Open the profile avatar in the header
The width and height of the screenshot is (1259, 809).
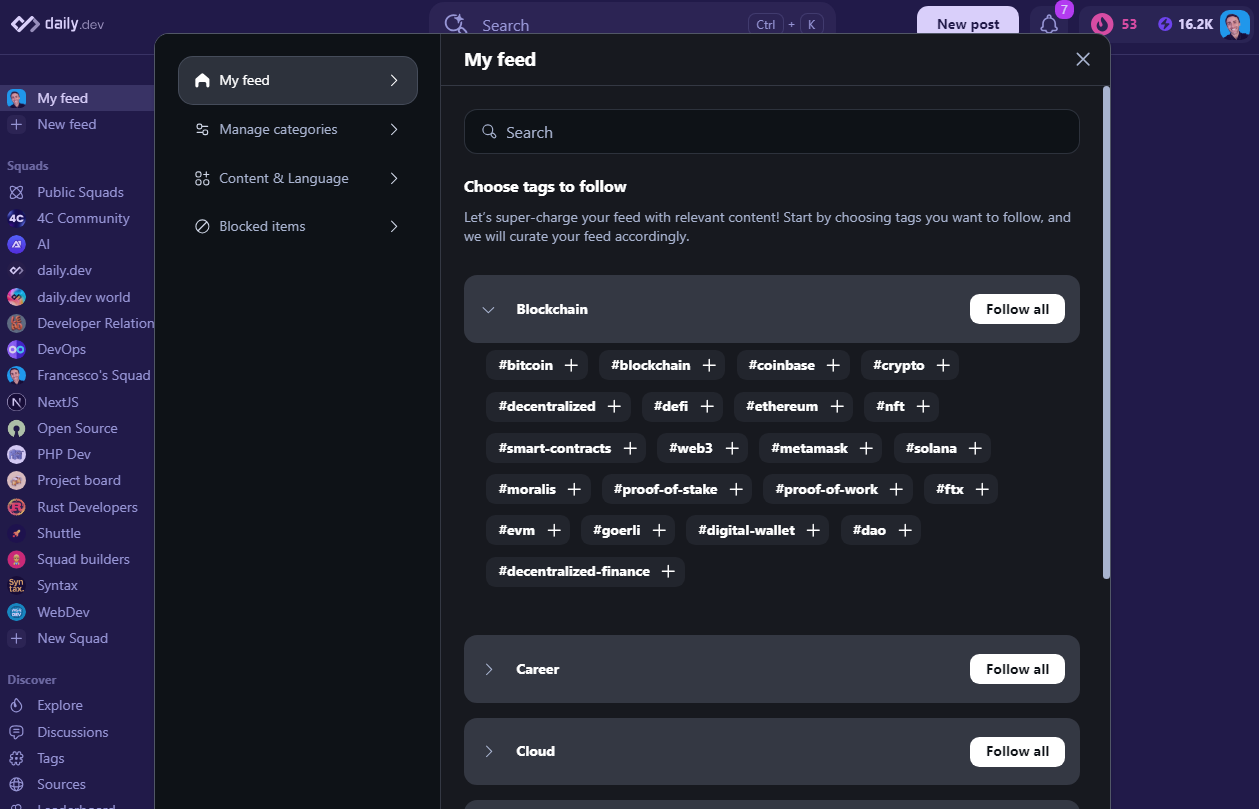[1235, 24]
